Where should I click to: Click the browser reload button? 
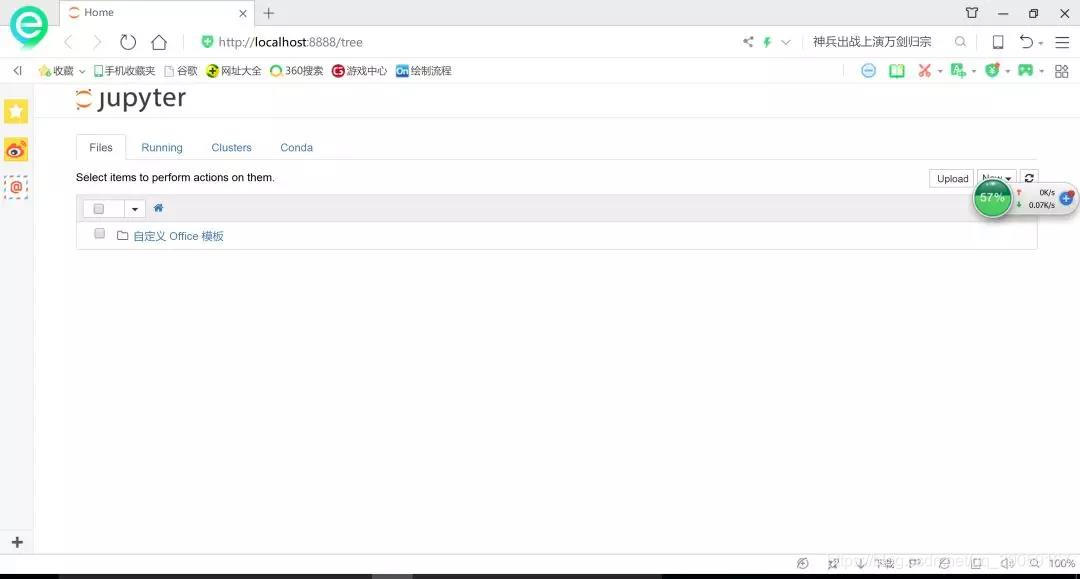tap(128, 42)
